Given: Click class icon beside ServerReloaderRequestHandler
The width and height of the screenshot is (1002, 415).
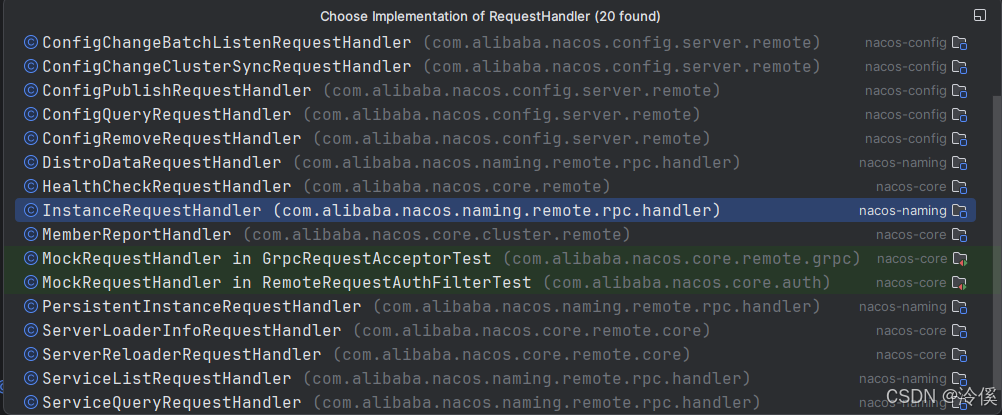Looking at the screenshot, I should [x=31, y=354].
